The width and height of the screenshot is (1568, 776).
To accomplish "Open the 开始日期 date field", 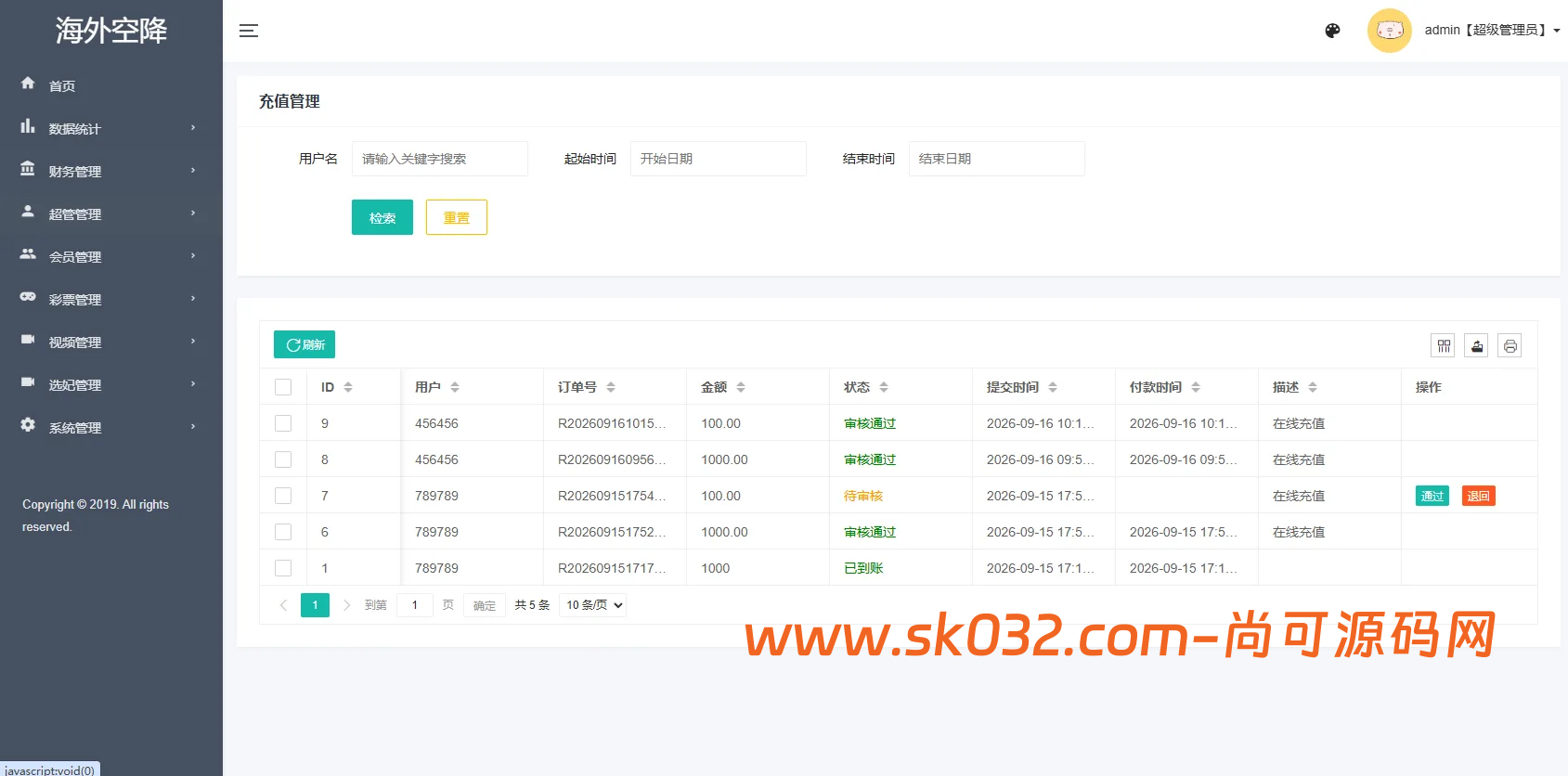I will pyautogui.click(x=719, y=159).
